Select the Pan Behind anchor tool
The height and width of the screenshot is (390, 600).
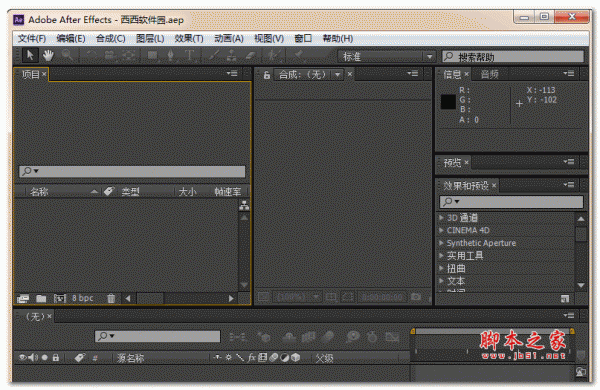[x=129, y=56]
